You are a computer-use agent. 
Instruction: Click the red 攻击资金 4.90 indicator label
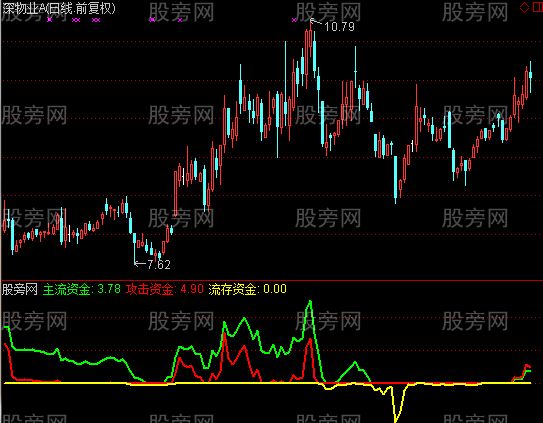(x=164, y=289)
